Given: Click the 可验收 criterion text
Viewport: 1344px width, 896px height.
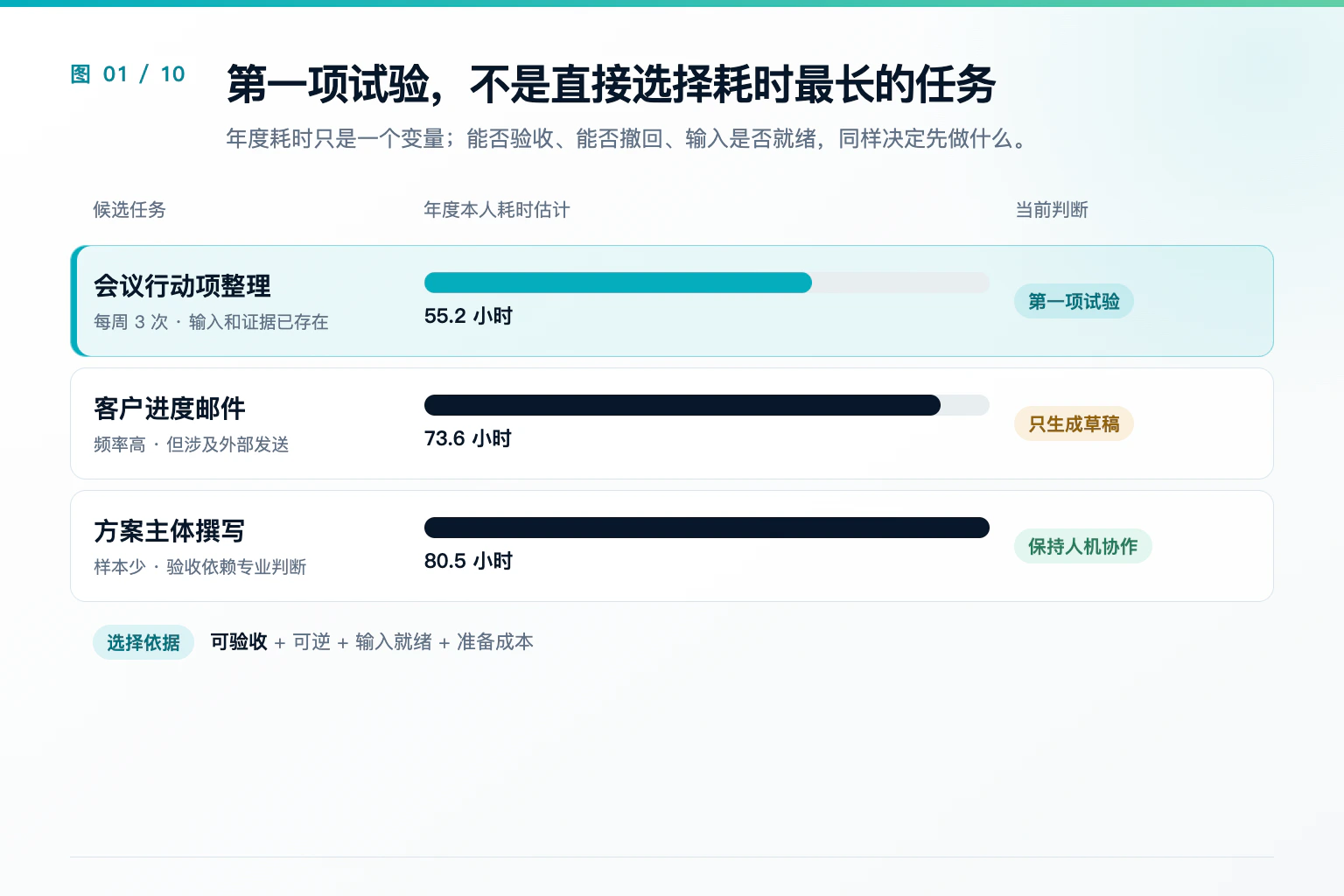Looking at the screenshot, I should pos(239,642).
